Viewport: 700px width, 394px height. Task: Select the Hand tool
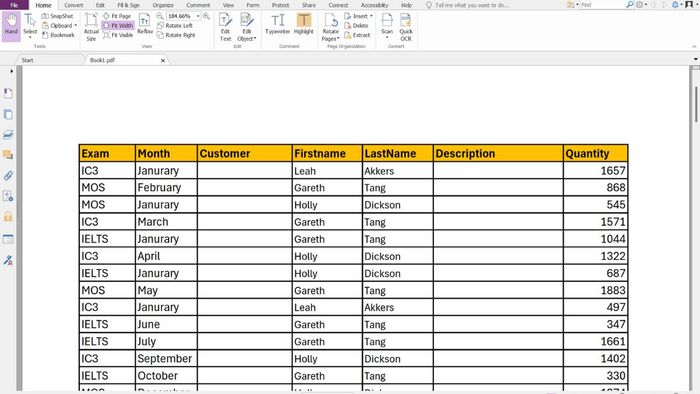[11, 25]
